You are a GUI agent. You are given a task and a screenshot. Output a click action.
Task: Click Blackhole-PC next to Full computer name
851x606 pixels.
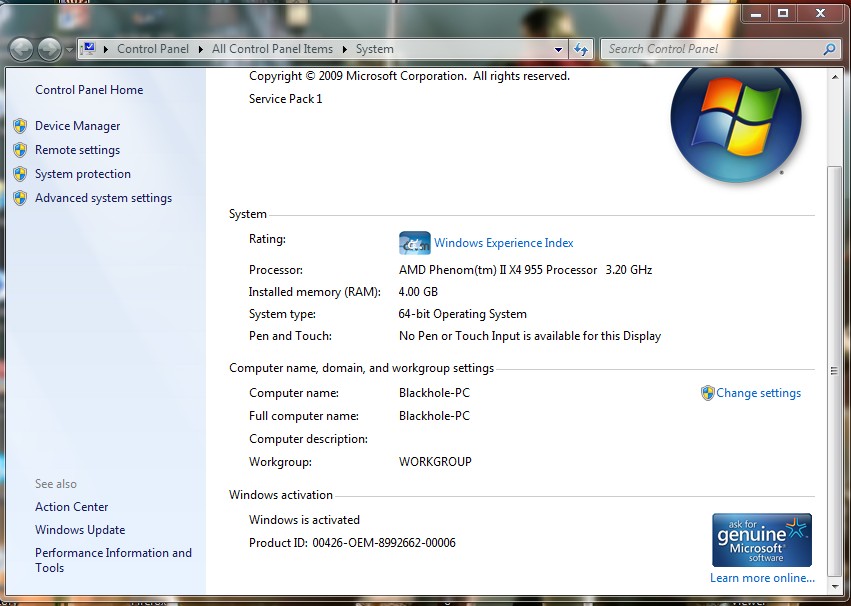click(x=434, y=416)
